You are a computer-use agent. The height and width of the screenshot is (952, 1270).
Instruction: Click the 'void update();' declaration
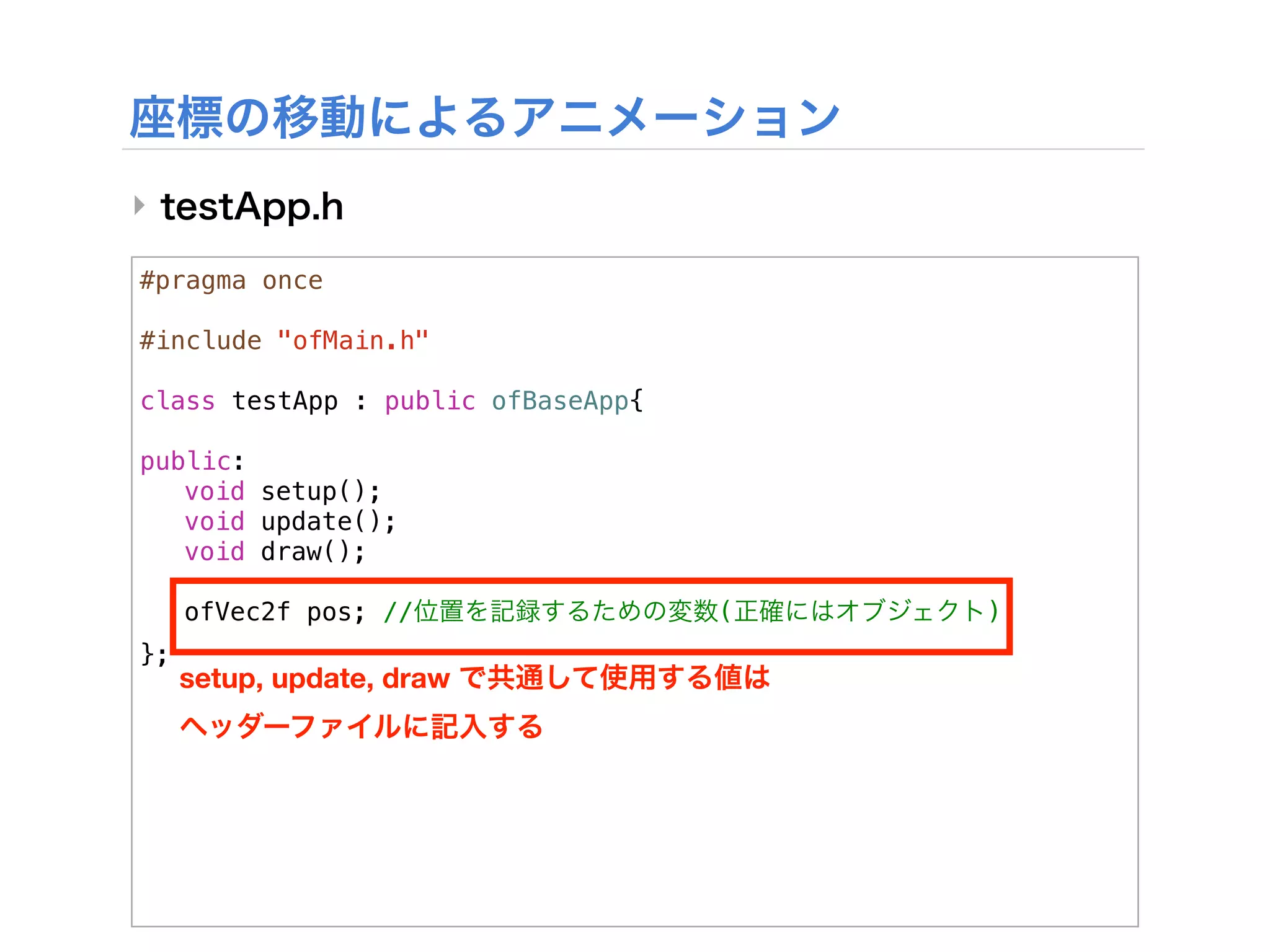tap(290, 522)
